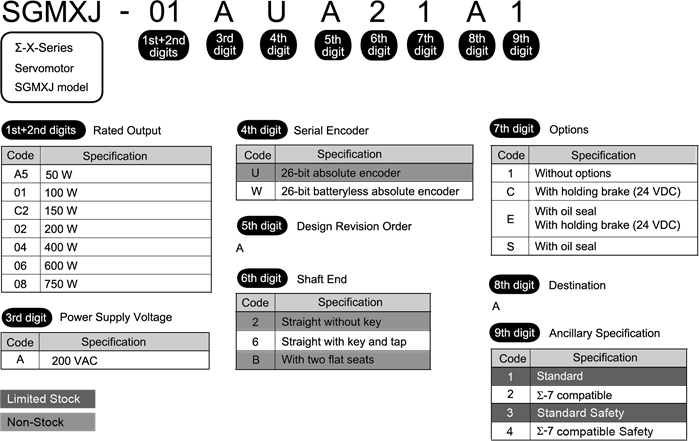The width and height of the screenshot is (699, 441).
Task: Select 'Σ-7 compatible' ancillary row
Action: (589, 395)
